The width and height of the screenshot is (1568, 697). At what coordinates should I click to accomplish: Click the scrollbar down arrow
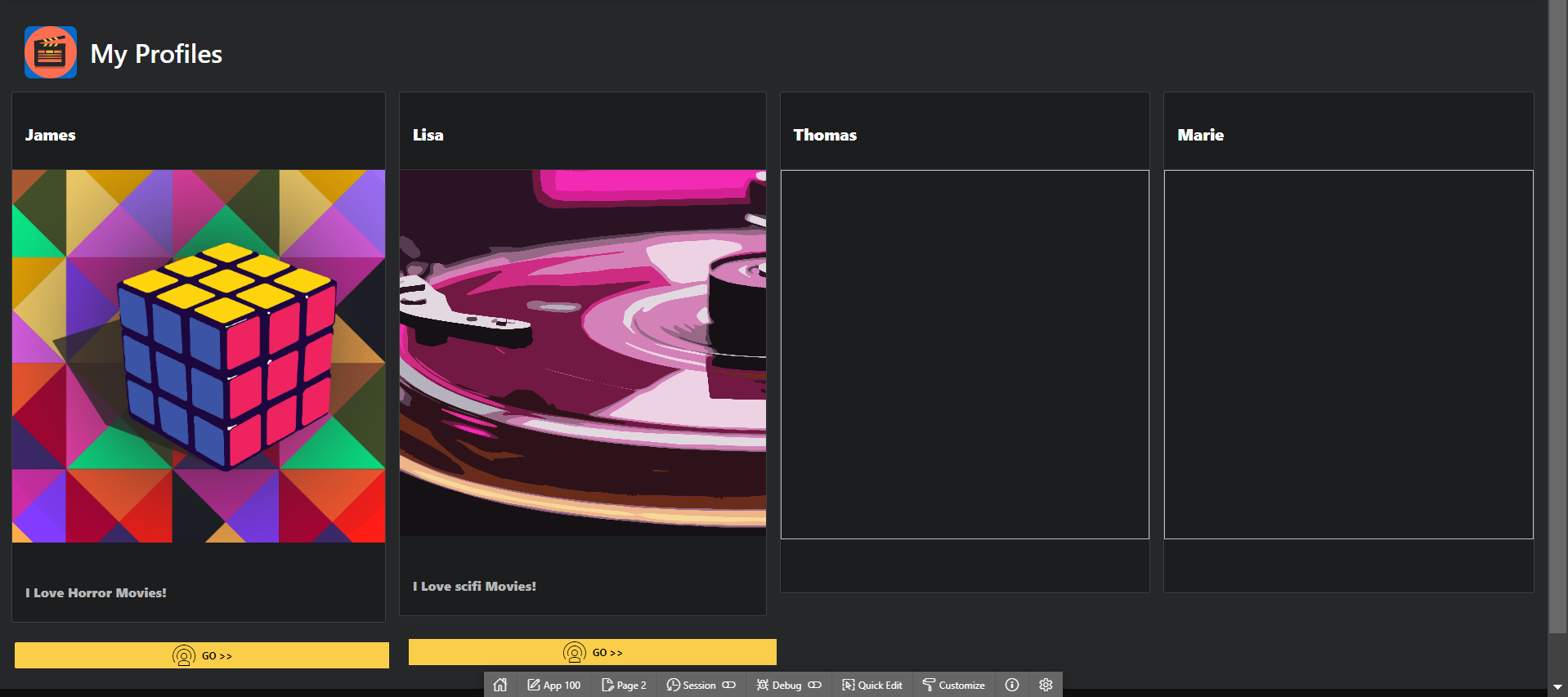click(x=1557, y=687)
